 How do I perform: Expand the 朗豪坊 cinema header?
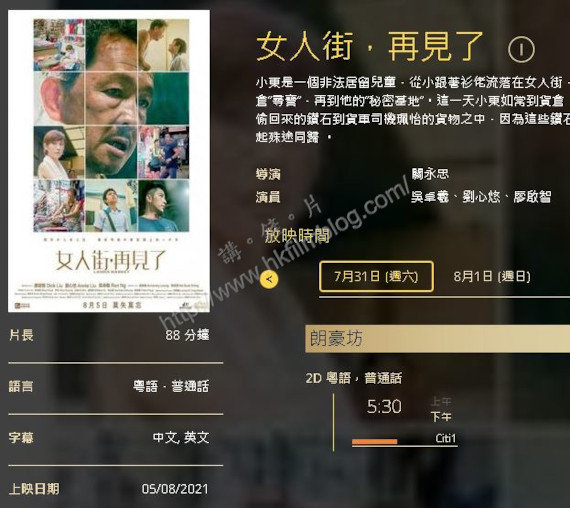(x=437, y=339)
